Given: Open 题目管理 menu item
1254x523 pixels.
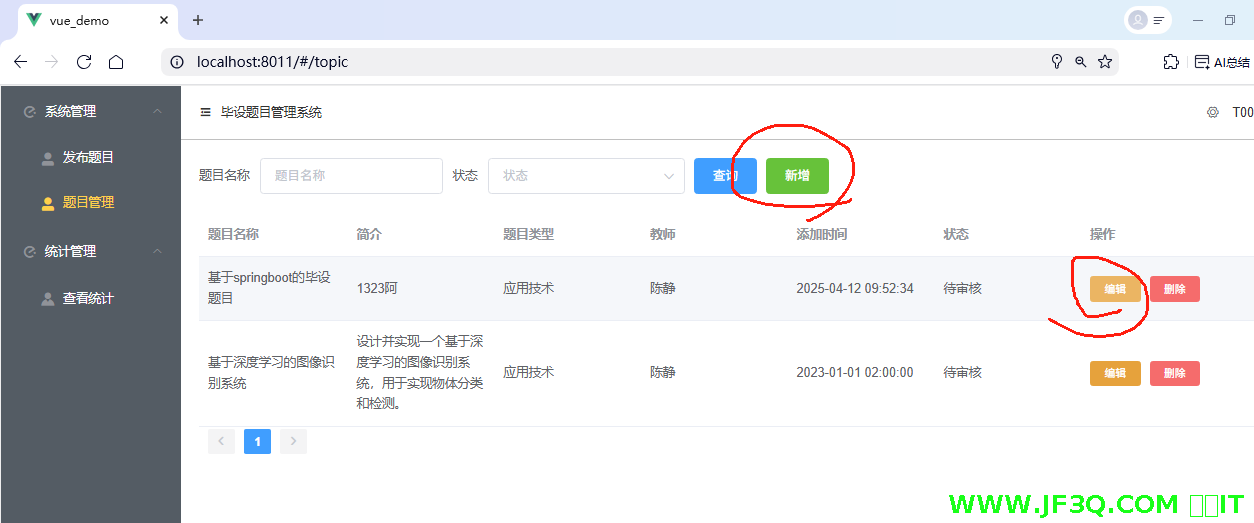Looking at the screenshot, I should point(89,202).
